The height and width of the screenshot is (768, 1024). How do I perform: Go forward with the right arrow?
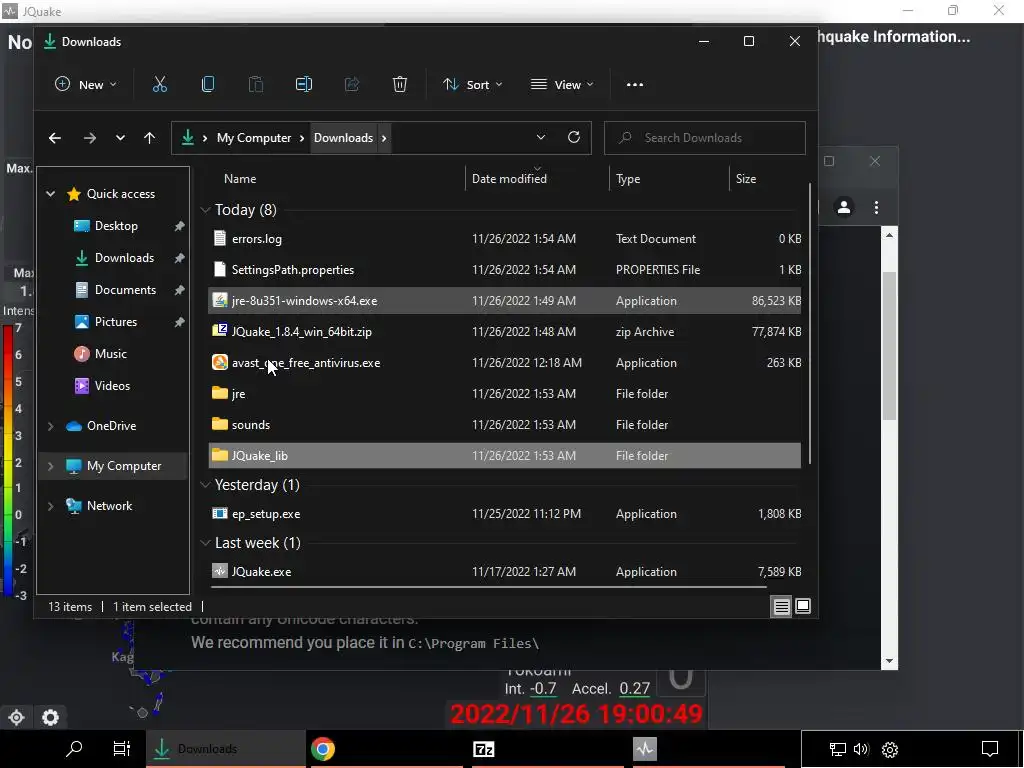(x=90, y=138)
